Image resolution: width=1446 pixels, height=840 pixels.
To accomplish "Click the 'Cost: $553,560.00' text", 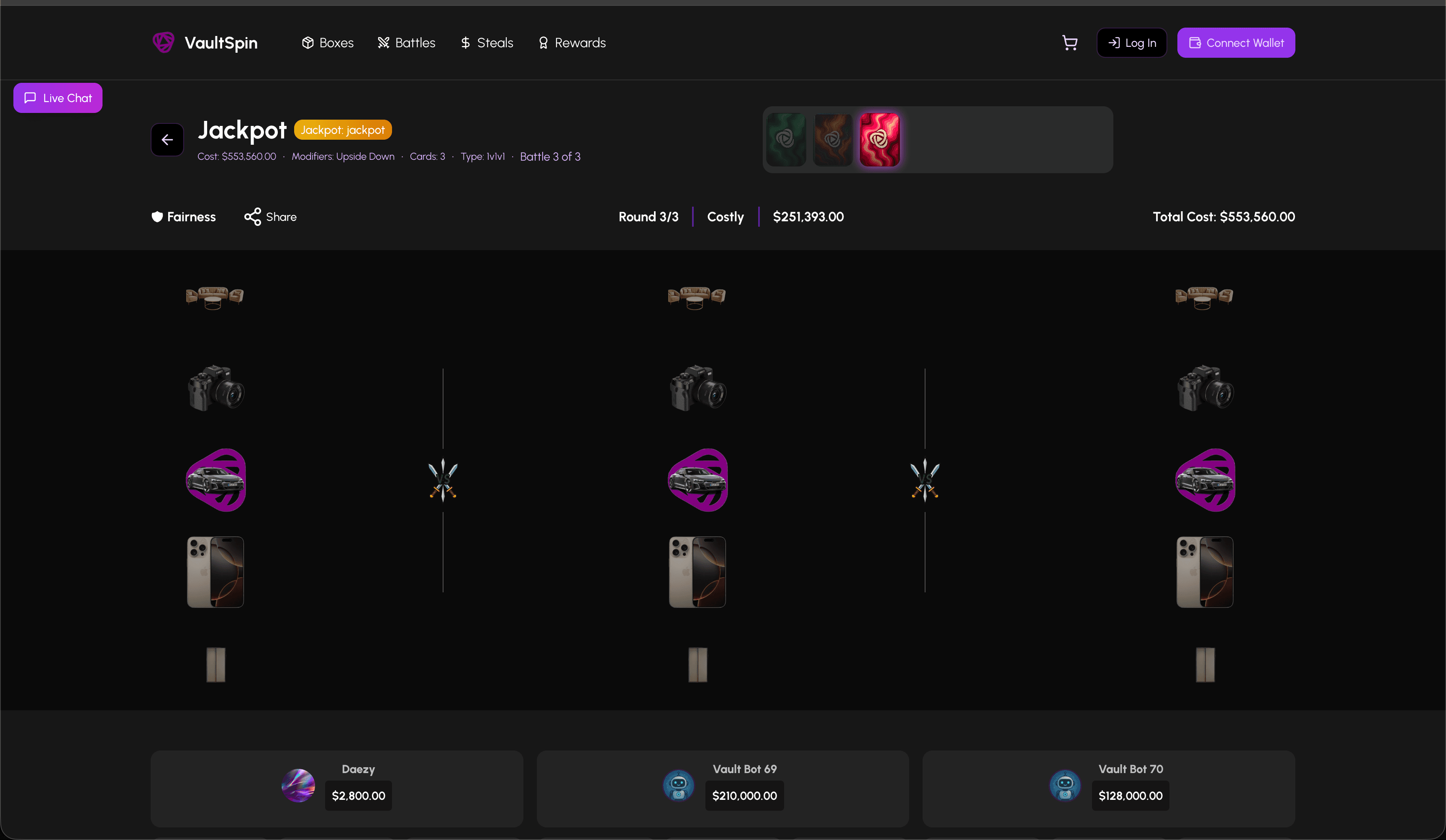I will click(x=237, y=156).
